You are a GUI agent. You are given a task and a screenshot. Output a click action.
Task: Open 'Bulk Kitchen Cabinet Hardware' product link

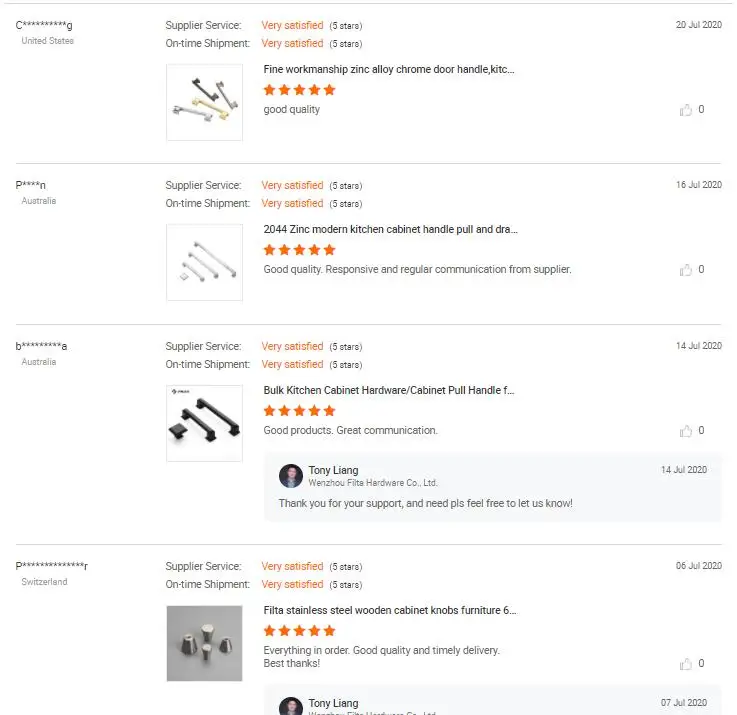pyautogui.click(x=389, y=391)
